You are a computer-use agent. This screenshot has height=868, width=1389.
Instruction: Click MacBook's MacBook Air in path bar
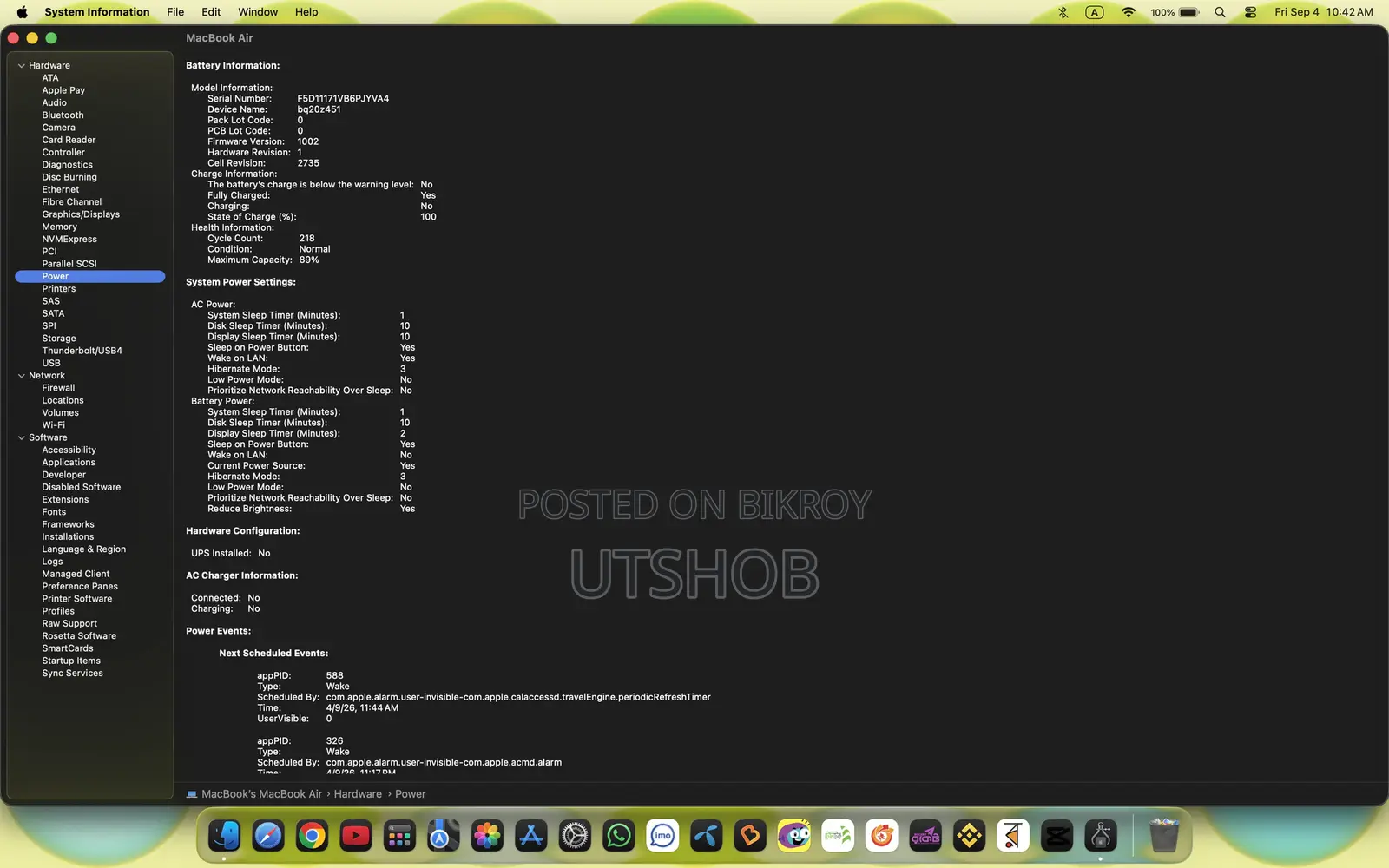(261, 794)
